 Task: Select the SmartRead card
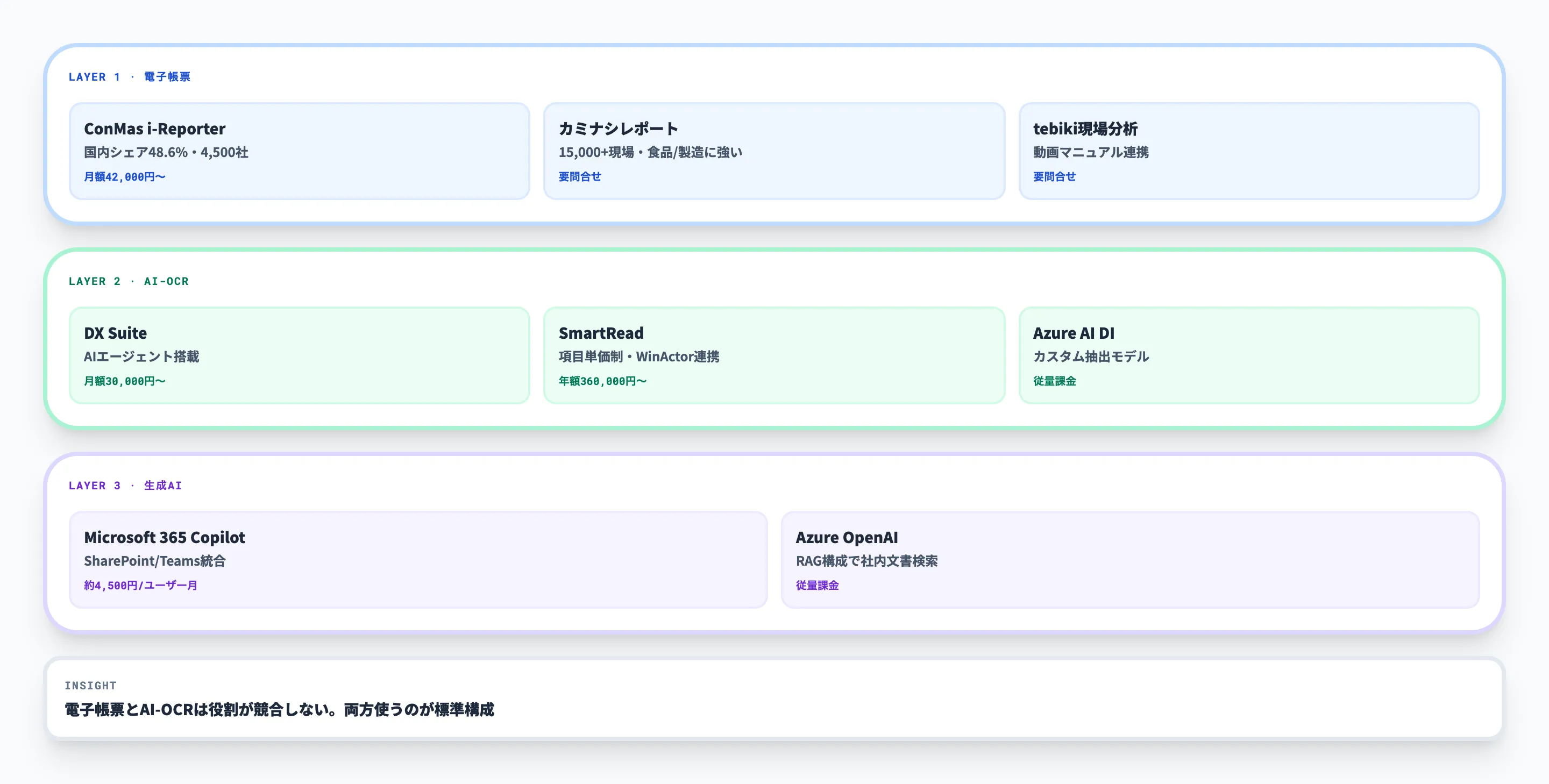(774, 355)
